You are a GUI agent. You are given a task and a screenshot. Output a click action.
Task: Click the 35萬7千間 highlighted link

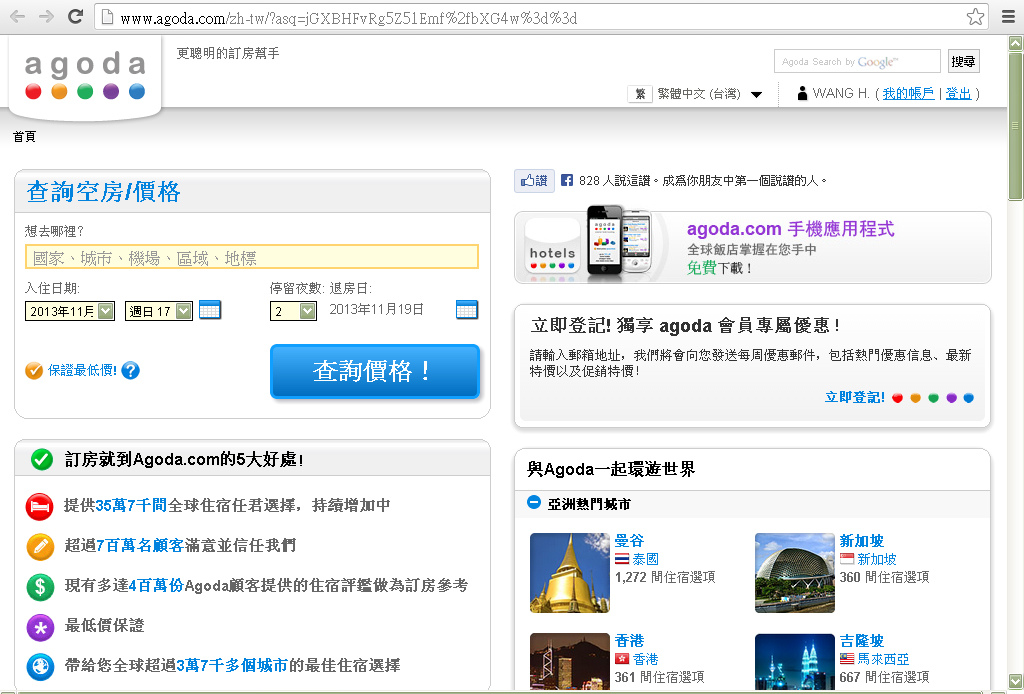pyautogui.click(x=131, y=505)
